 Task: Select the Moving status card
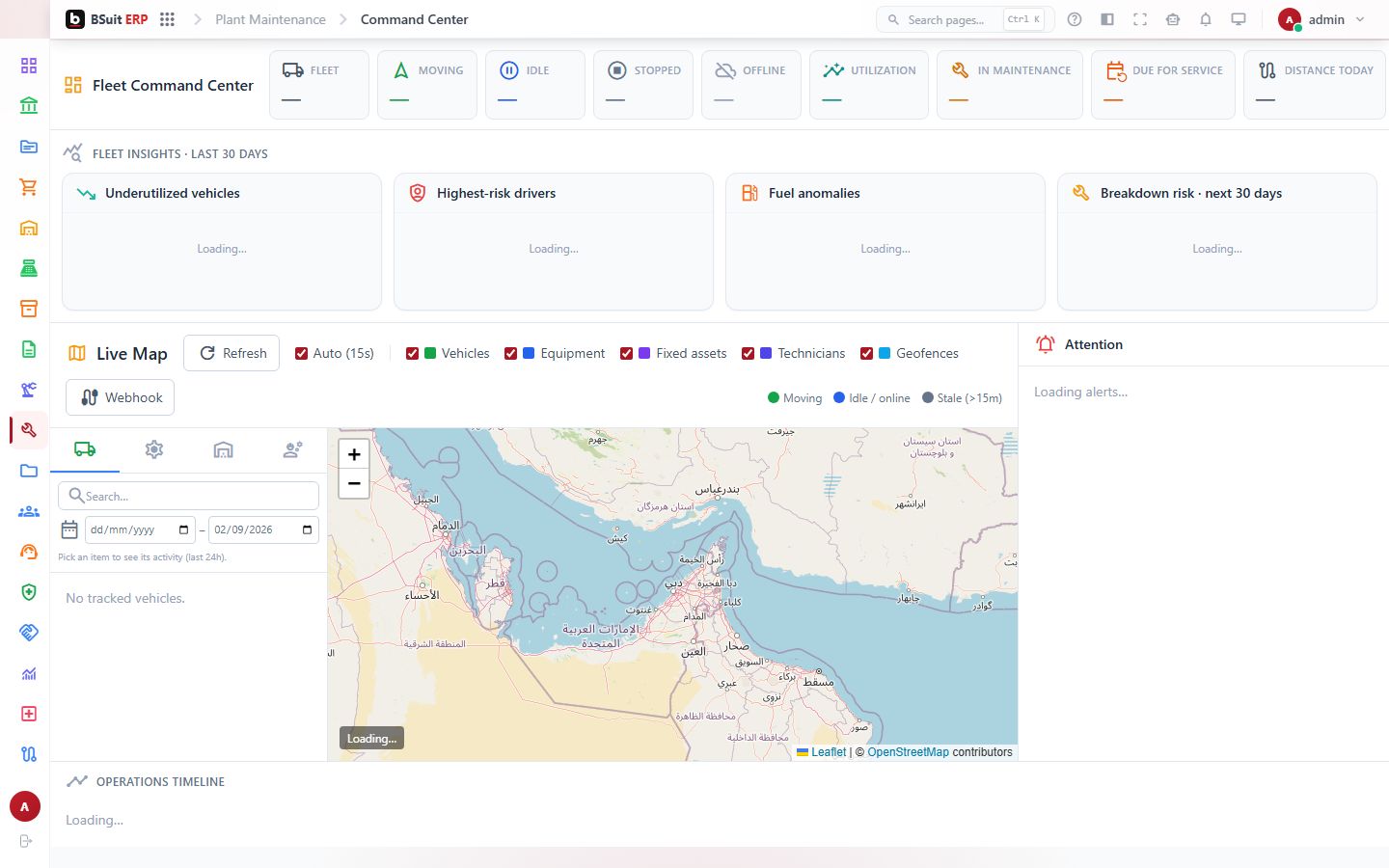click(427, 85)
